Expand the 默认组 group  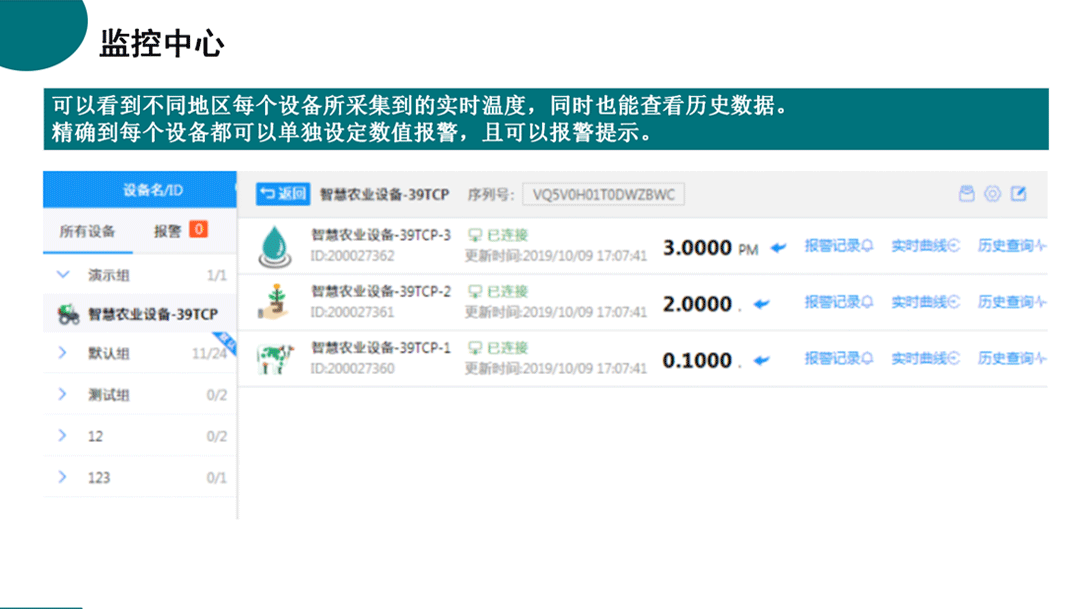pos(63,353)
